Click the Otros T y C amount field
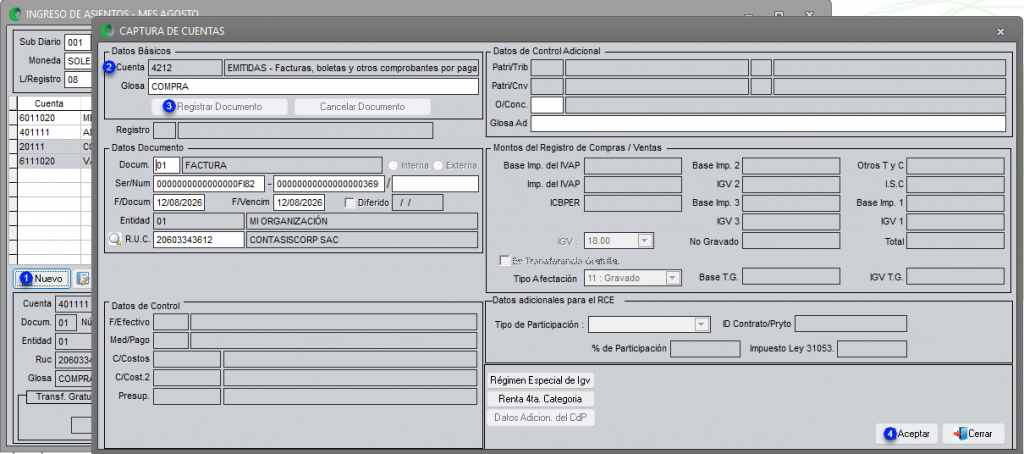This screenshot has height=454, width=1024. (955, 166)
